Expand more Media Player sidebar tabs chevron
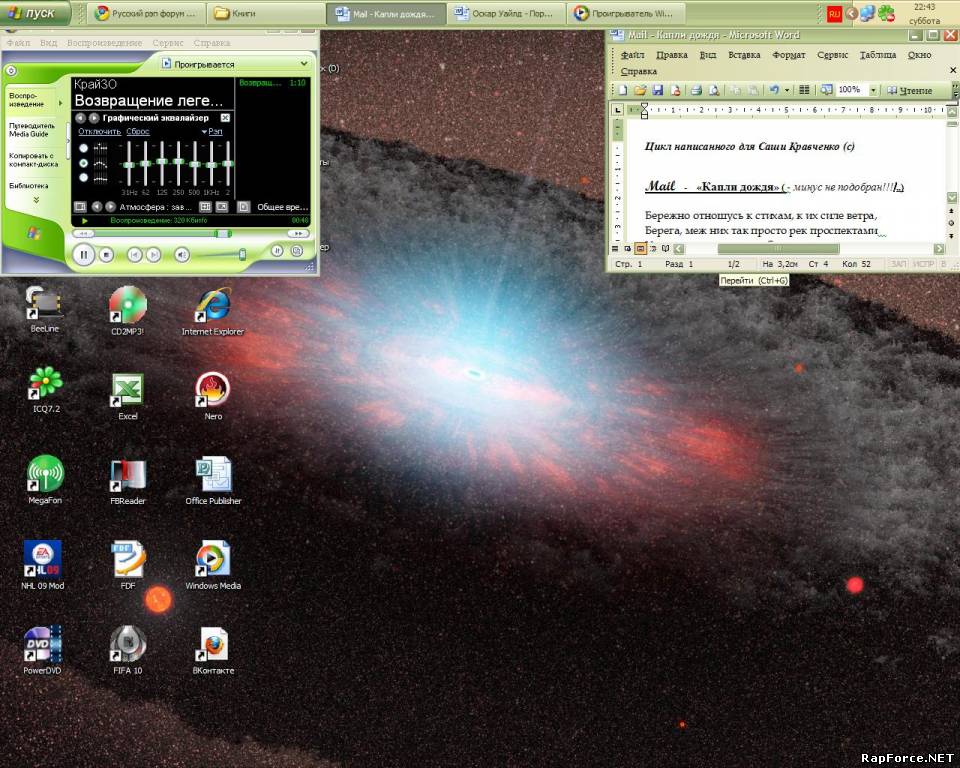Screen dimensions: 960x768 (36, 200)
